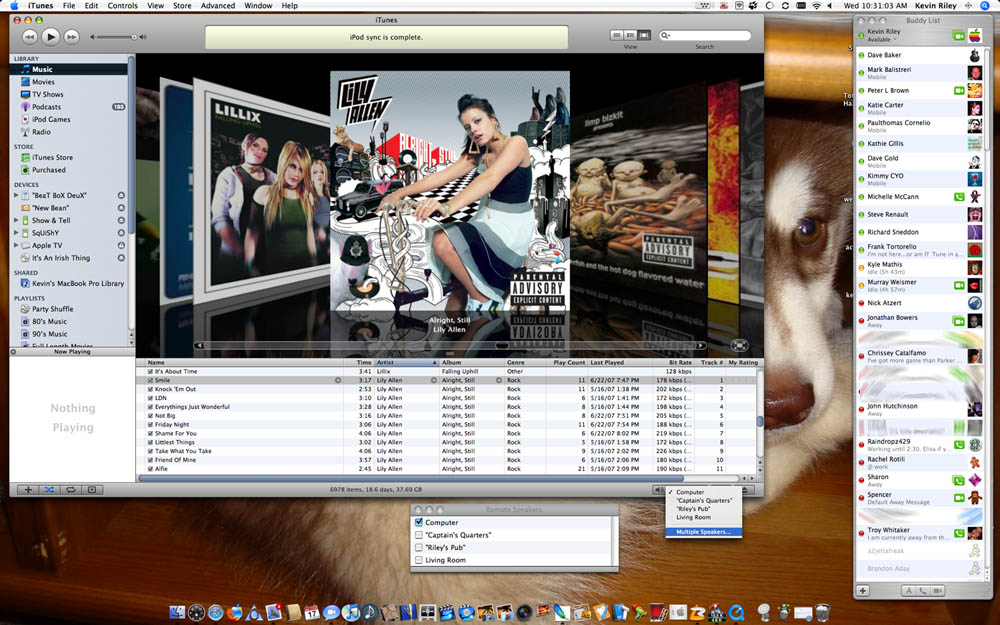Open the Available status dropdown in Buddy List
Image resolution: width=1000 pixels, height=625 pixels.
click(880, 40)
